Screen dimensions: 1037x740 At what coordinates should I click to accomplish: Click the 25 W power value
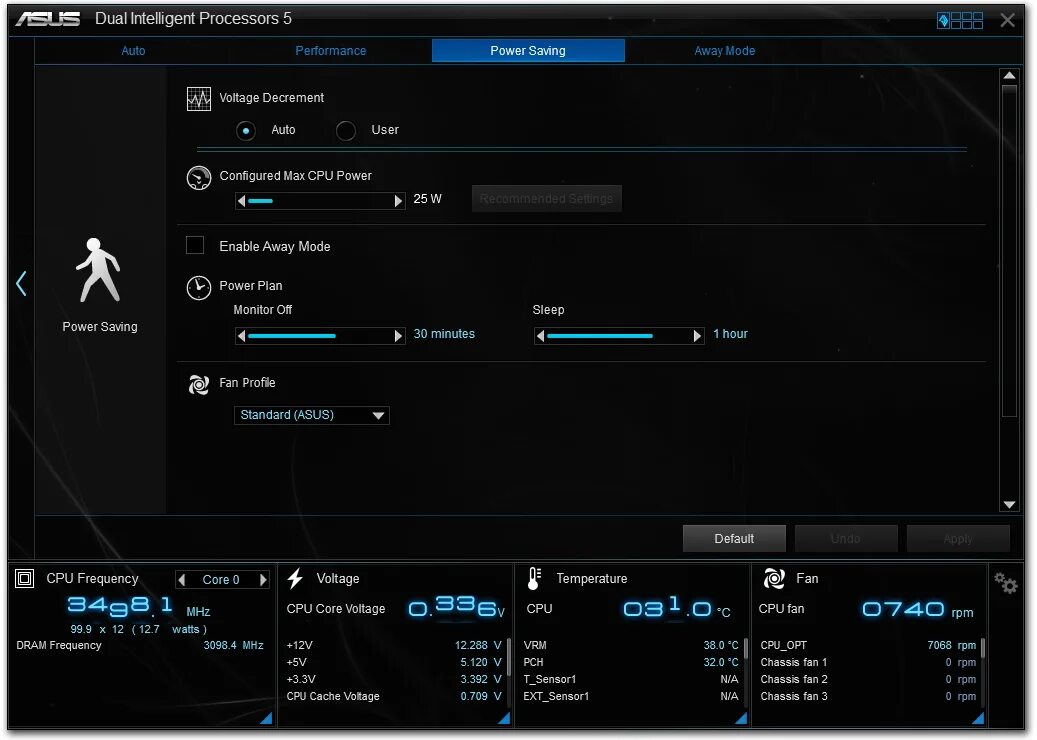pos(427,199)
